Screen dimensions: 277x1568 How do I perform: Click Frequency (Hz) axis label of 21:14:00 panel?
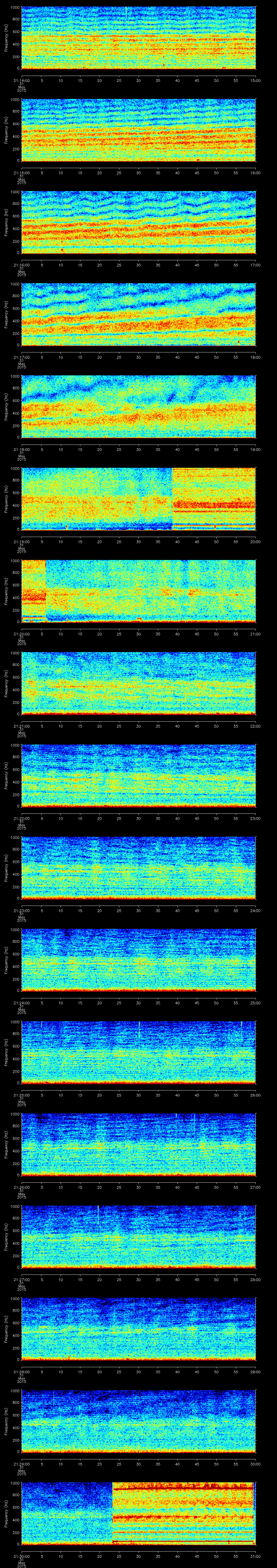(x=6, y=38)
